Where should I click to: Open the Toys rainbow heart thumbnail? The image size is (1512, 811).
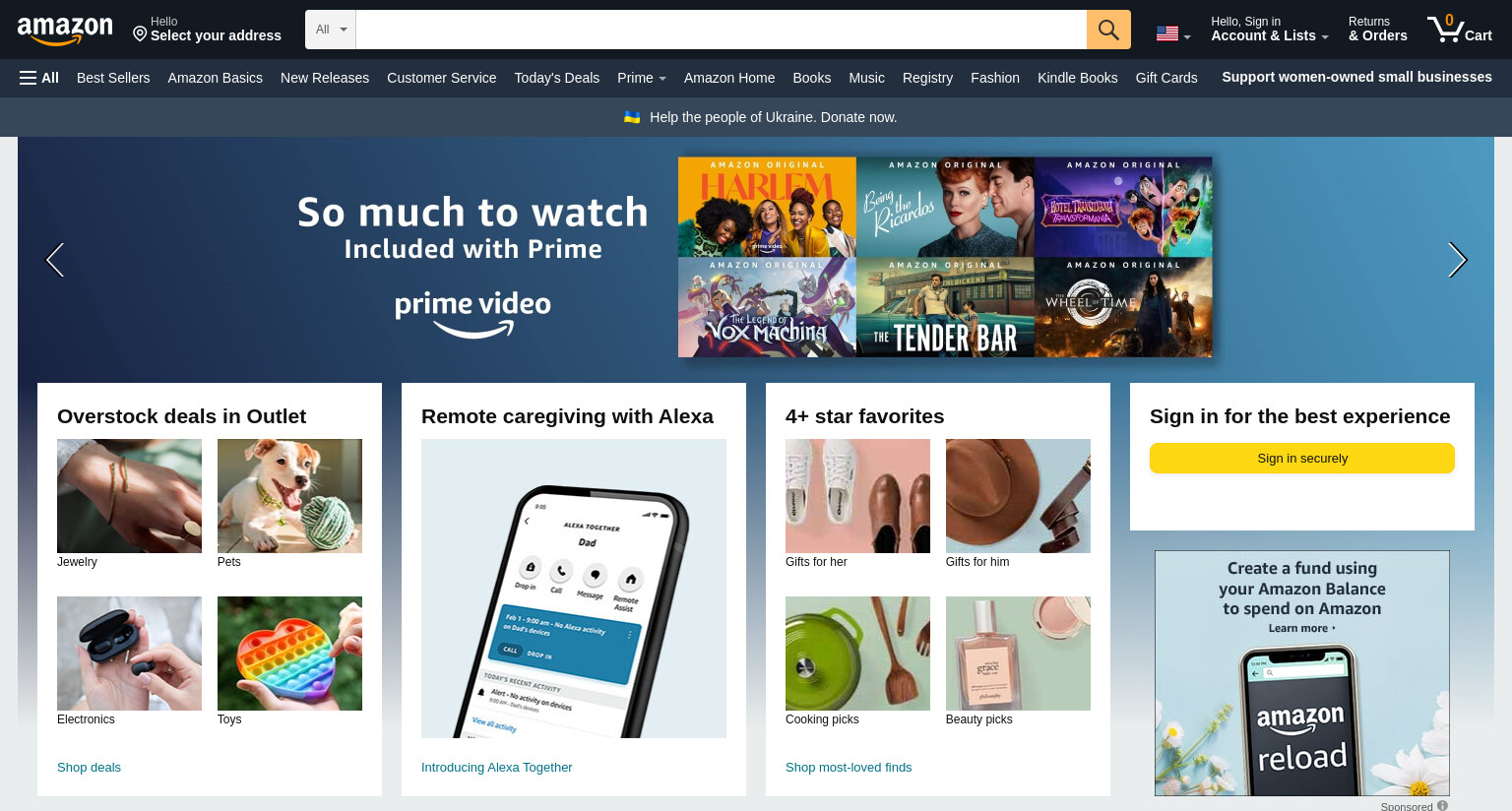(x=289, y=654)
